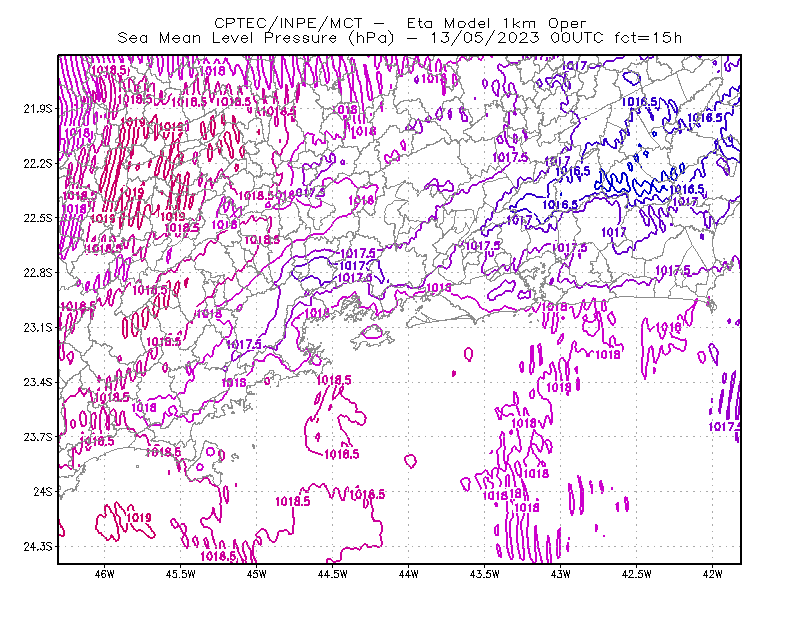The image size is (800, 618).
Task: Select the 24.3S latitude axis label
Action: (38, 546)
